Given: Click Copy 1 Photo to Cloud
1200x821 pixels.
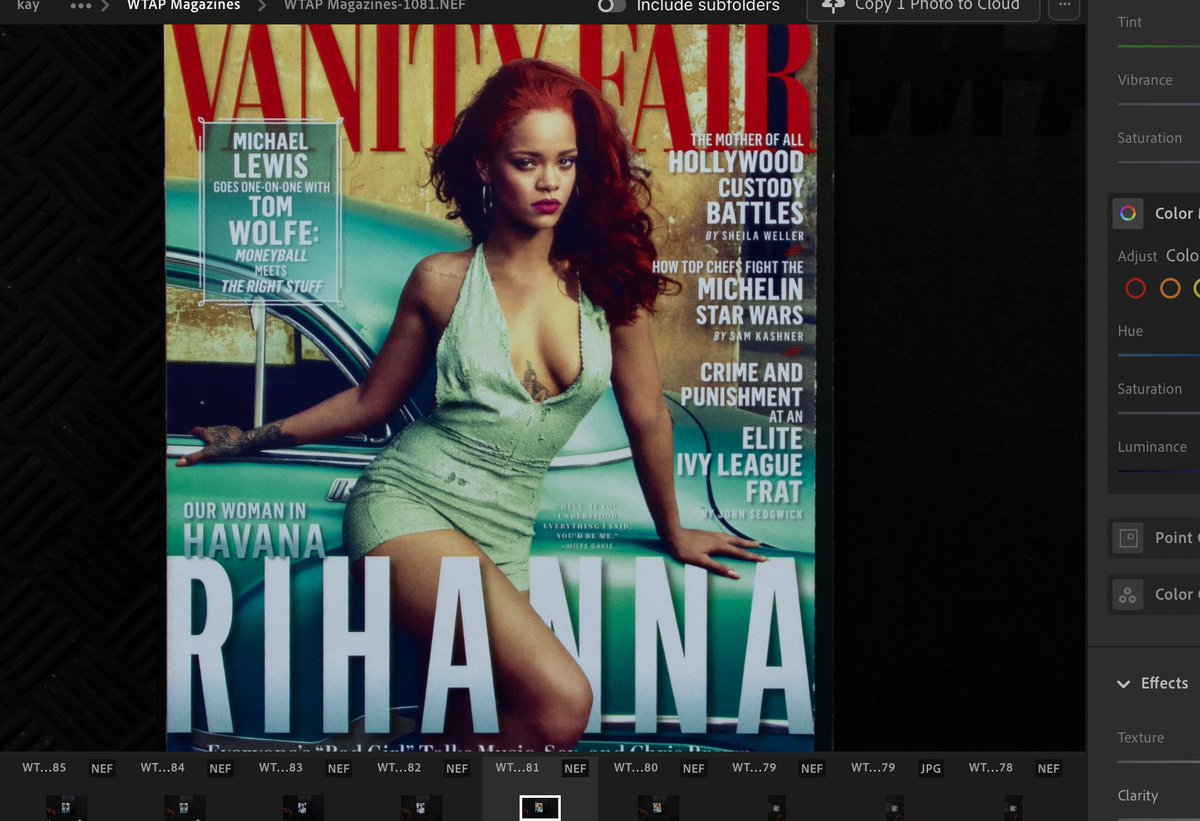Looking at the screenshot, I should pyautogui.click(x=923, y=6).
